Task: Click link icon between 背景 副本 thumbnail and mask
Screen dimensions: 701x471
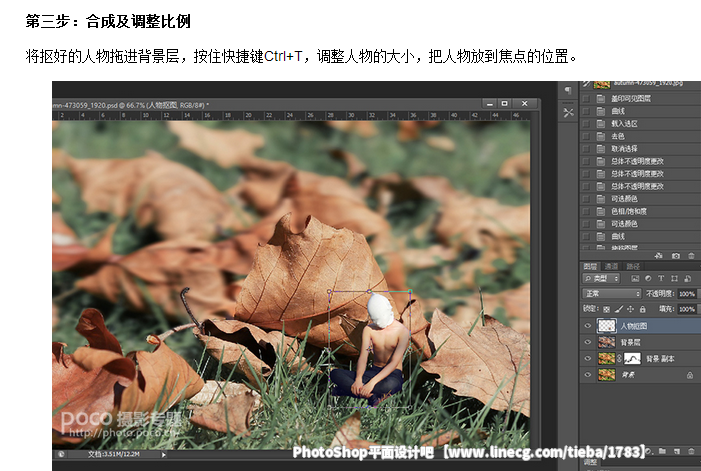Action: pyautogui.click(x=620, y=358)
